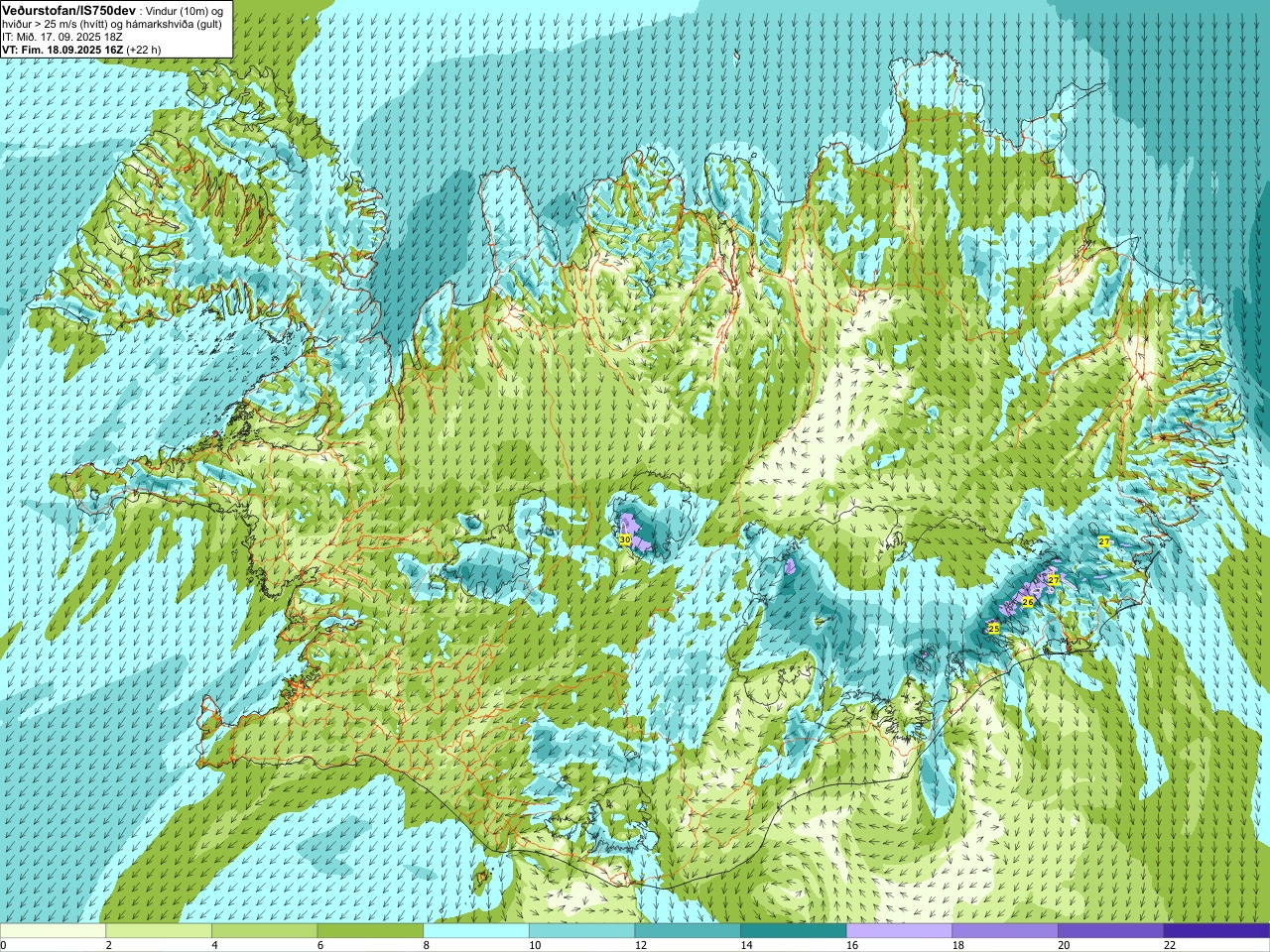Click the 20–22 m/s violet legend swatch
1270x952 pixels.
(1111, 931)
